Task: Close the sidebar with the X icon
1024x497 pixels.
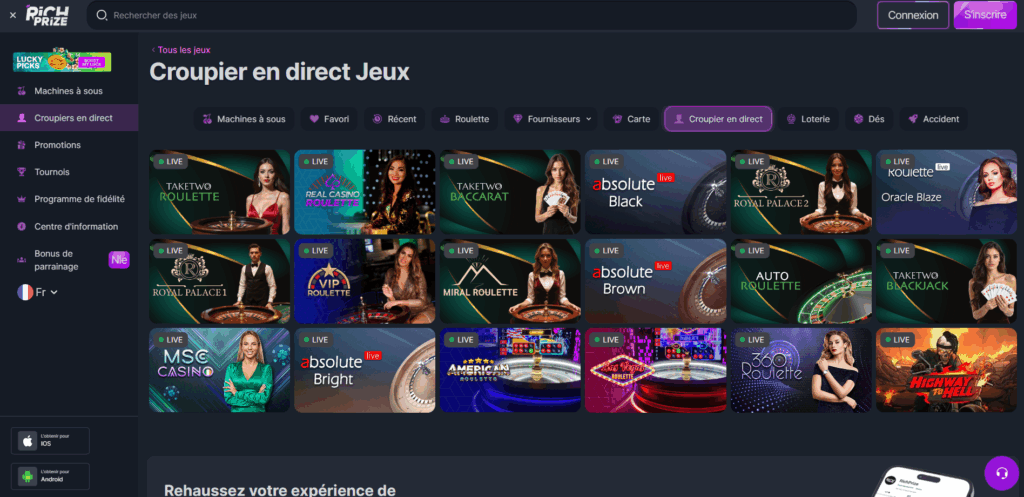Action: 13,15
